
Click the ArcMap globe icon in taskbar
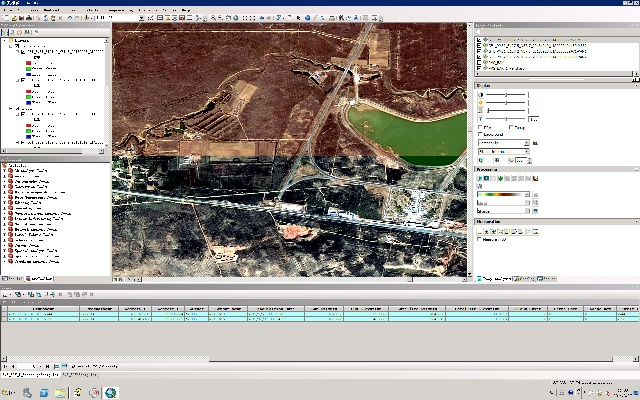pos(110,392)
